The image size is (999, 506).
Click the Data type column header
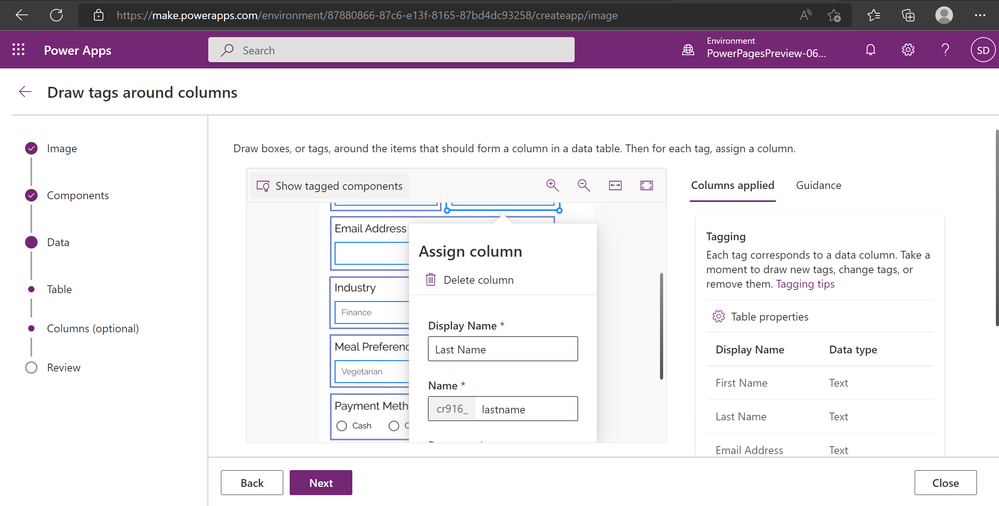point(853,350)
